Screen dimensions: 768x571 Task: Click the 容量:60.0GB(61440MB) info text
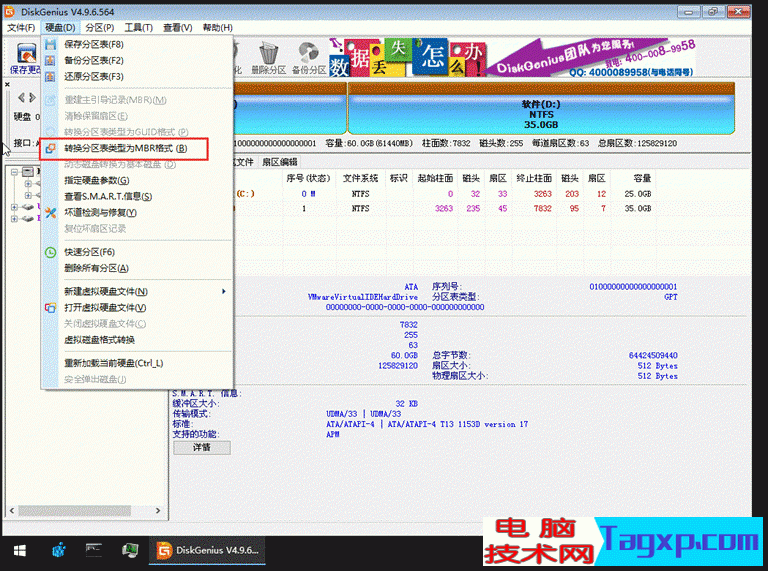[369, 143]
